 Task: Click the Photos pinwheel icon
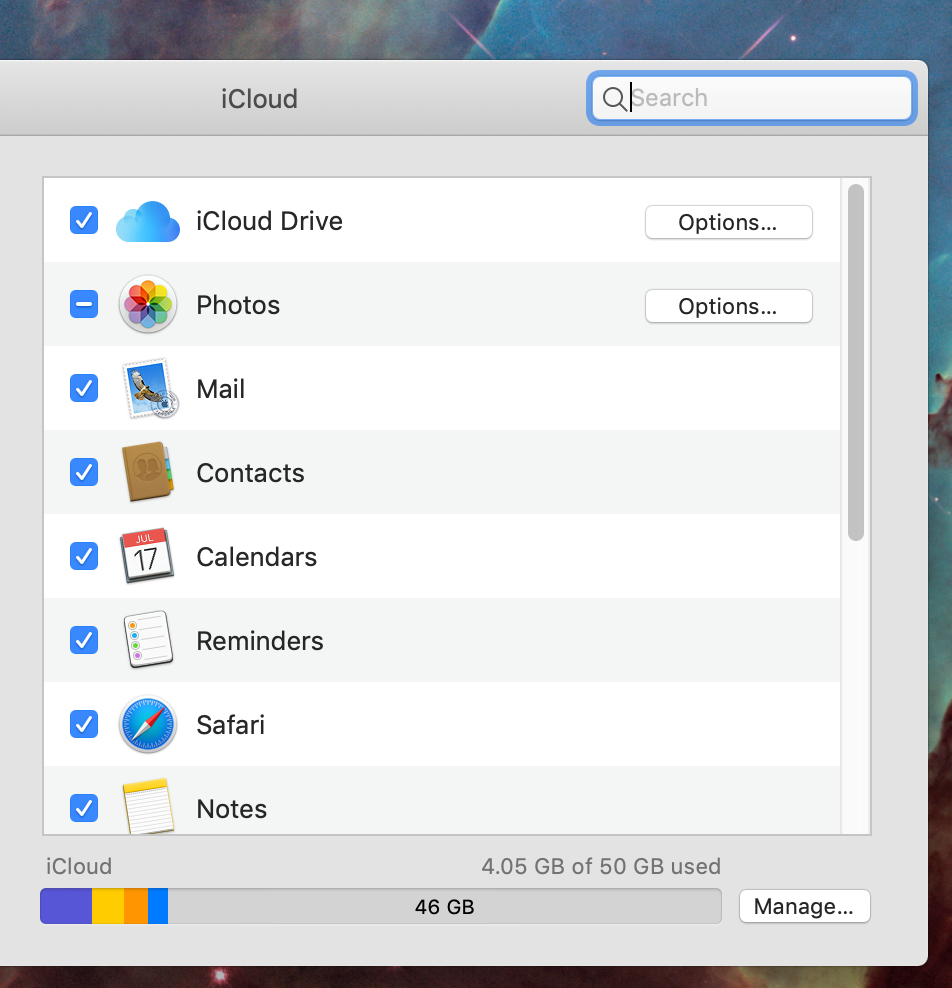[147, 304]
